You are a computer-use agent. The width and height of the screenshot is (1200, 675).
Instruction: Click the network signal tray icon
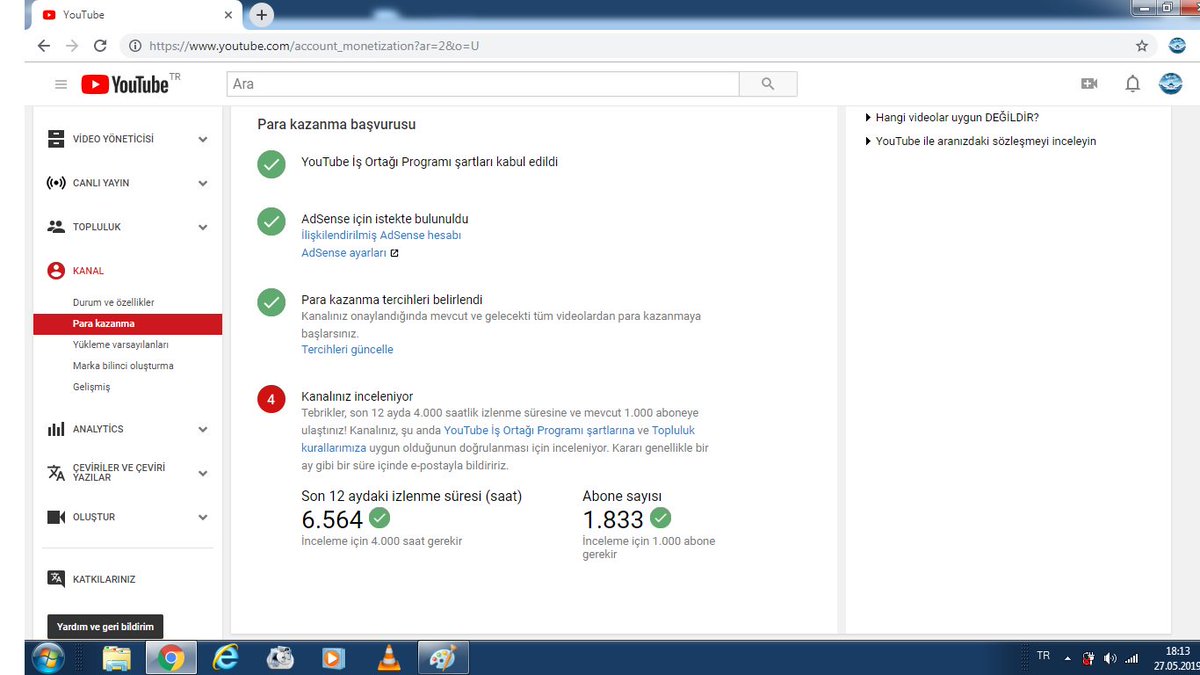(1132, 658)
